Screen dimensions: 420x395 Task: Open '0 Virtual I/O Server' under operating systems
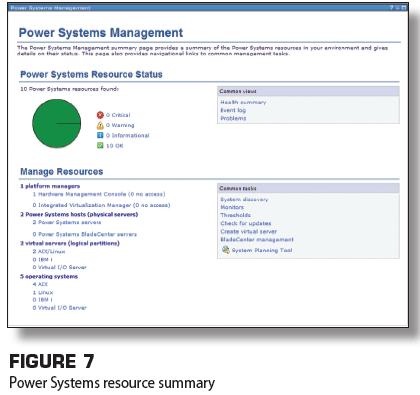tap(59, 308)
